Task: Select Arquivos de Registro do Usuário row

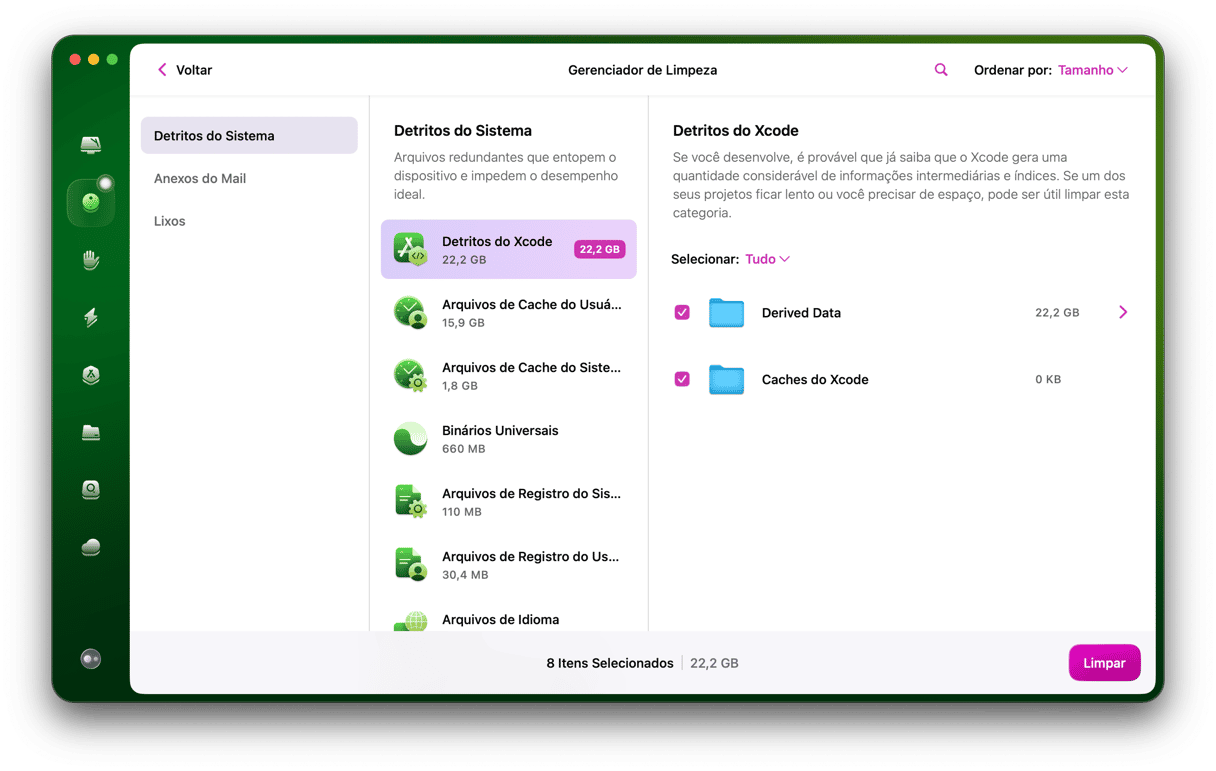Action: pos(509,564)
